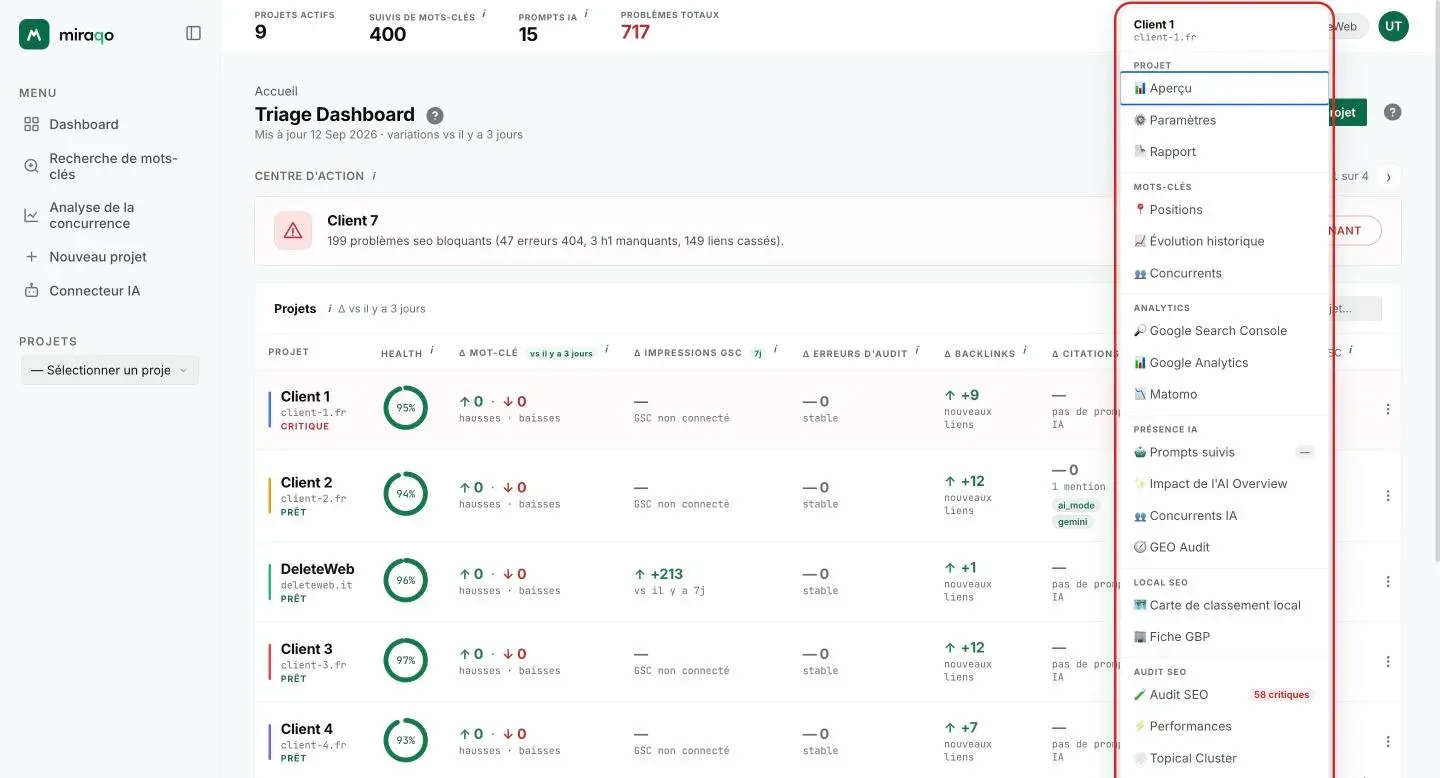Choose Google Search Console menu entry
The width and height of the screenshot is (1440, 778).
click(x=1224, y=331)
